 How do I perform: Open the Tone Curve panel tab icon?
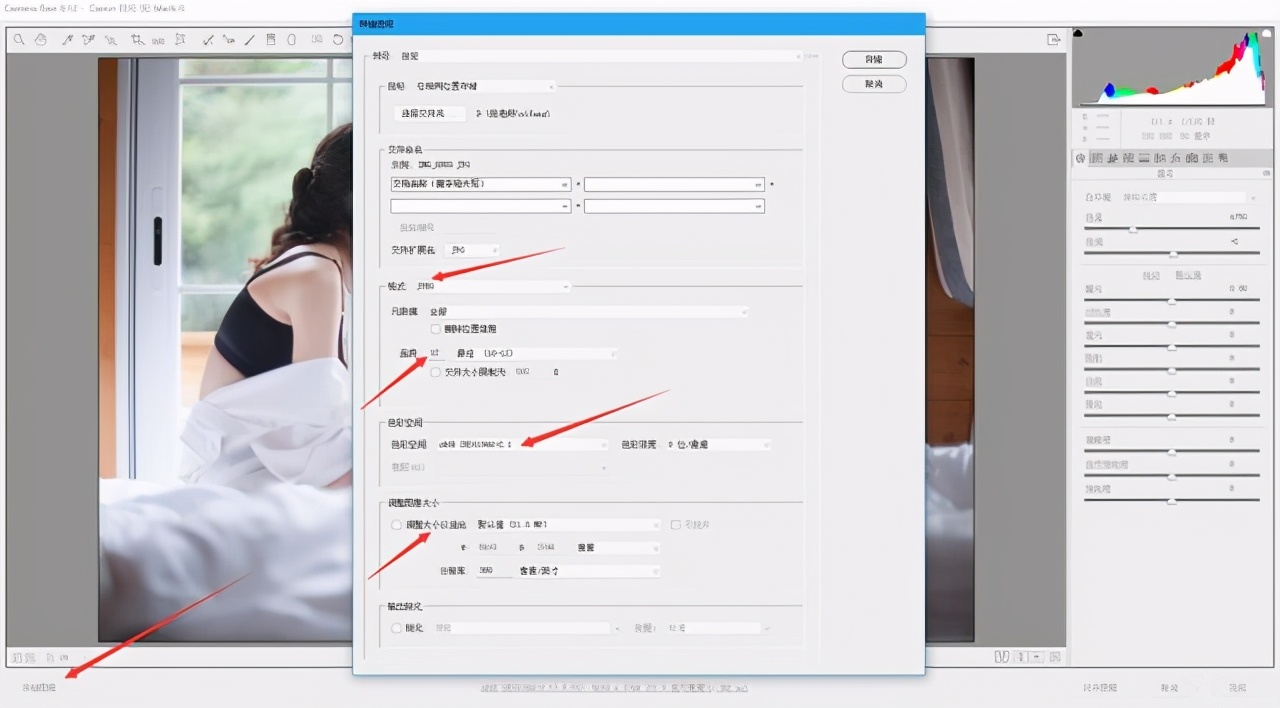pyautogui.click(x=1097, y=158)
